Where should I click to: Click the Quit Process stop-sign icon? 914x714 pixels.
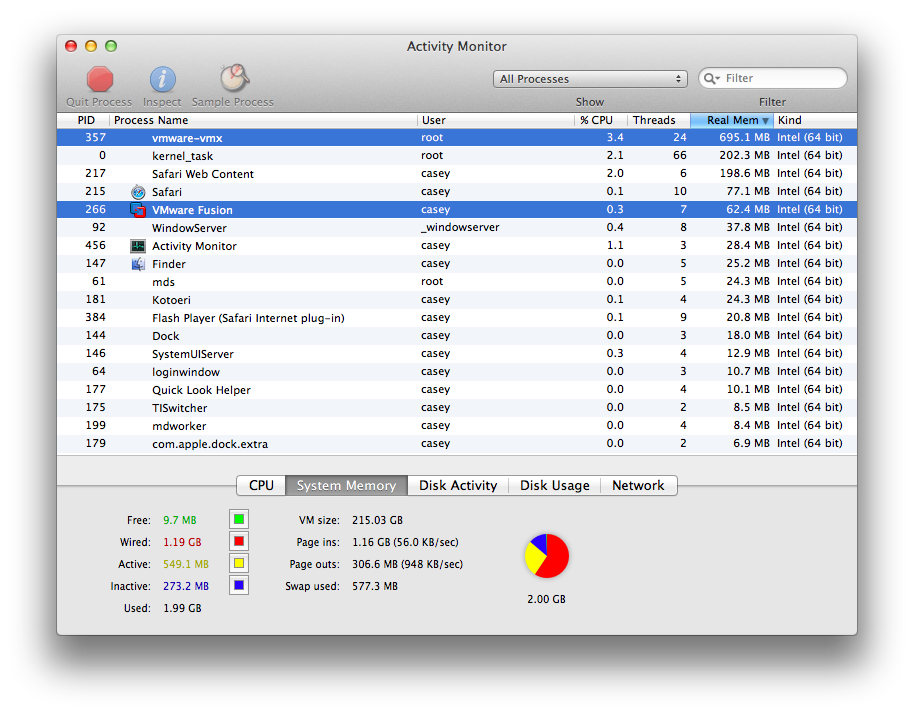100,79
